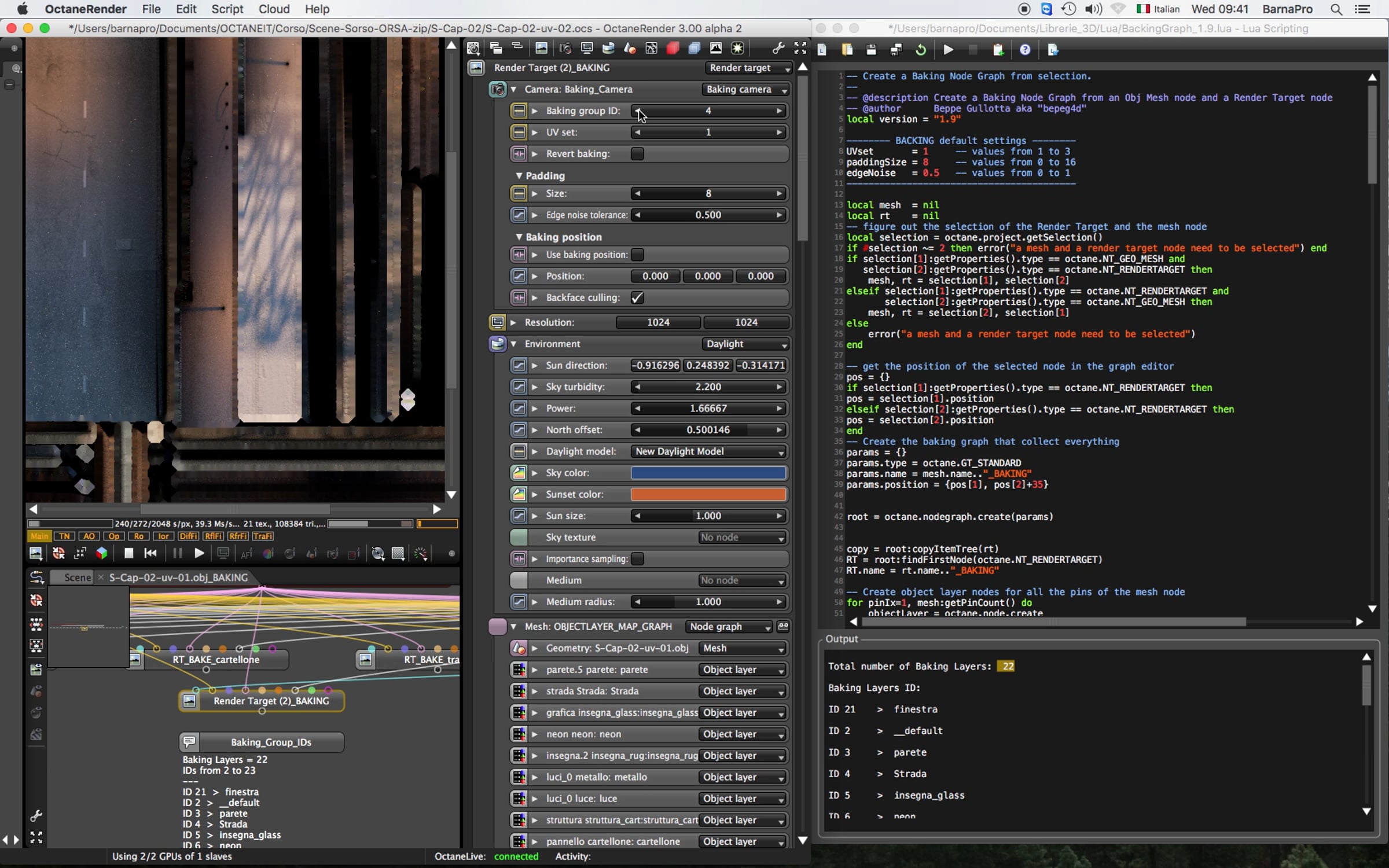Select the Baking_Group_IDs note node
Image resolution: width=1389 pixels, height=868 pixels.
pos(262,742)
